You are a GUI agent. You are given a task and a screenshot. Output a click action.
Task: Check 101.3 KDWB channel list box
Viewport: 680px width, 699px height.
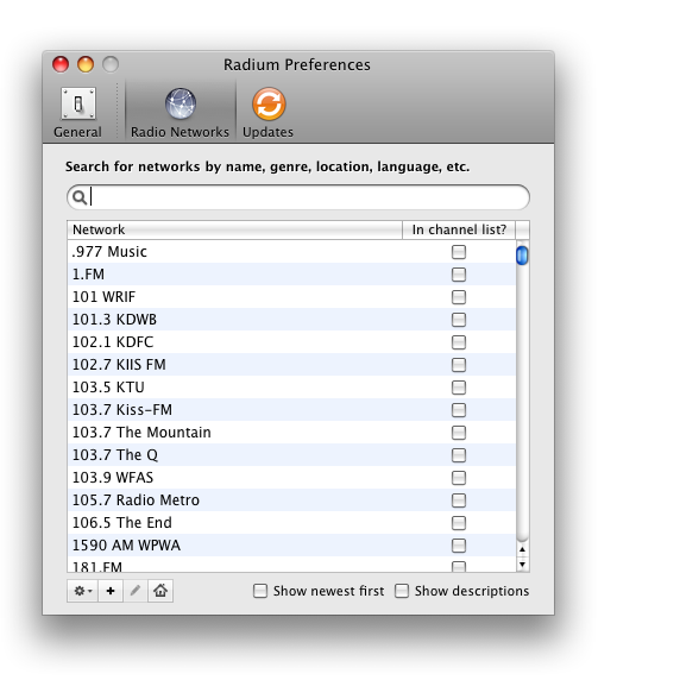pos(459,320)
